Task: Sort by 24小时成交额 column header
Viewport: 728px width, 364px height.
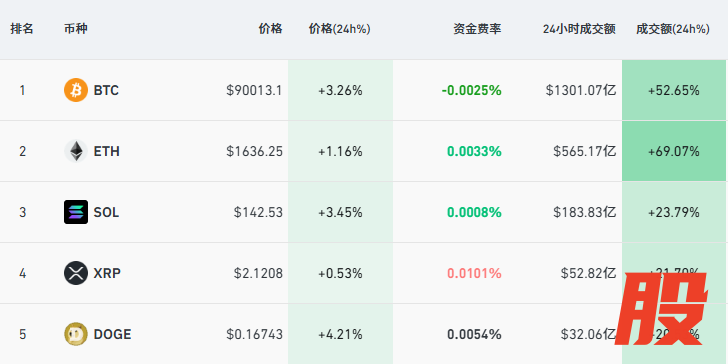Action: (x=579, y=29)
